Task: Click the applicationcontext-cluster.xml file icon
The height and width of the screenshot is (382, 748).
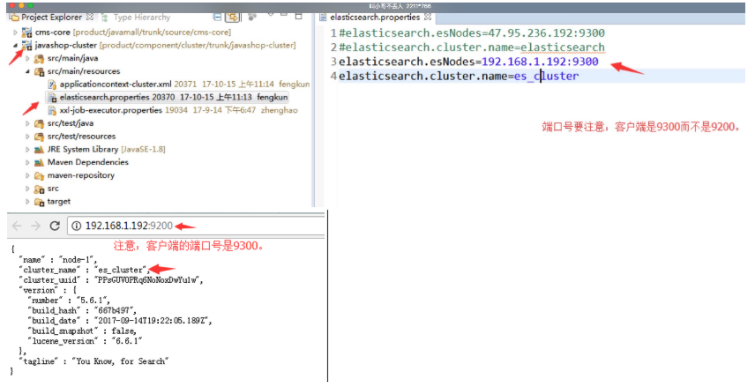Action: [x=52, y=84]
